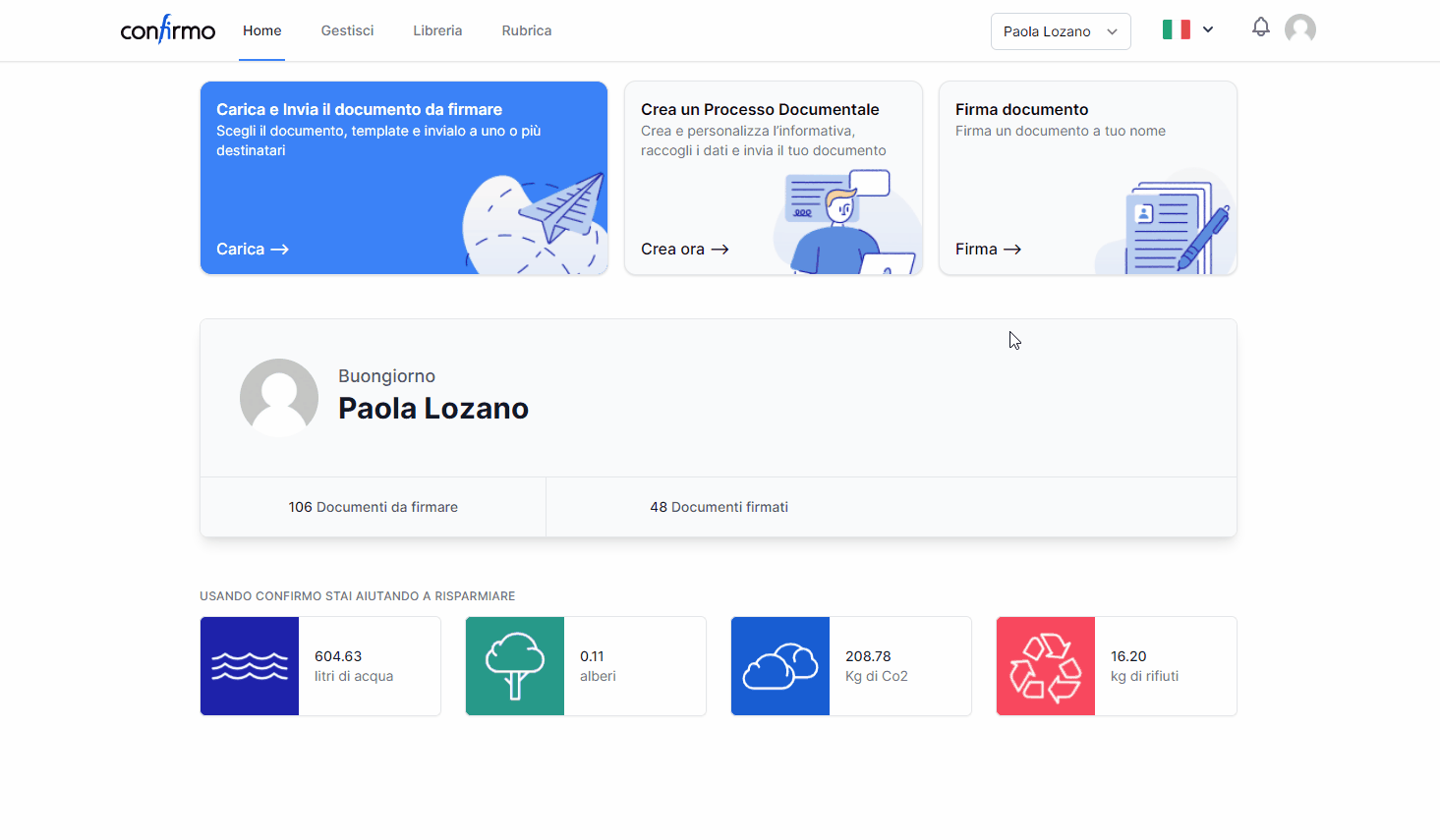Switch to the Gestisci tab

pos(347,30)
